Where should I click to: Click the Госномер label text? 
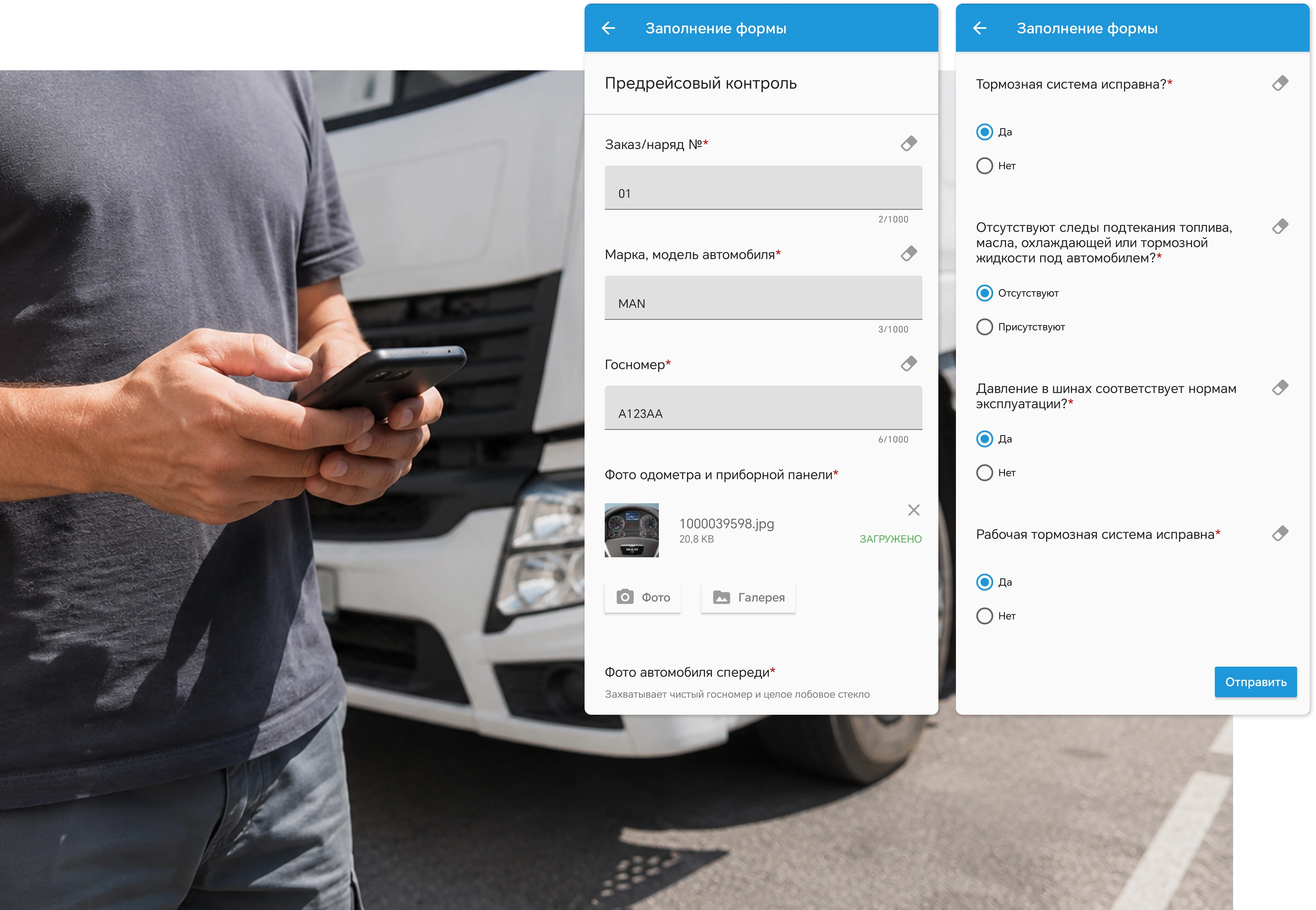click(638, 365)
